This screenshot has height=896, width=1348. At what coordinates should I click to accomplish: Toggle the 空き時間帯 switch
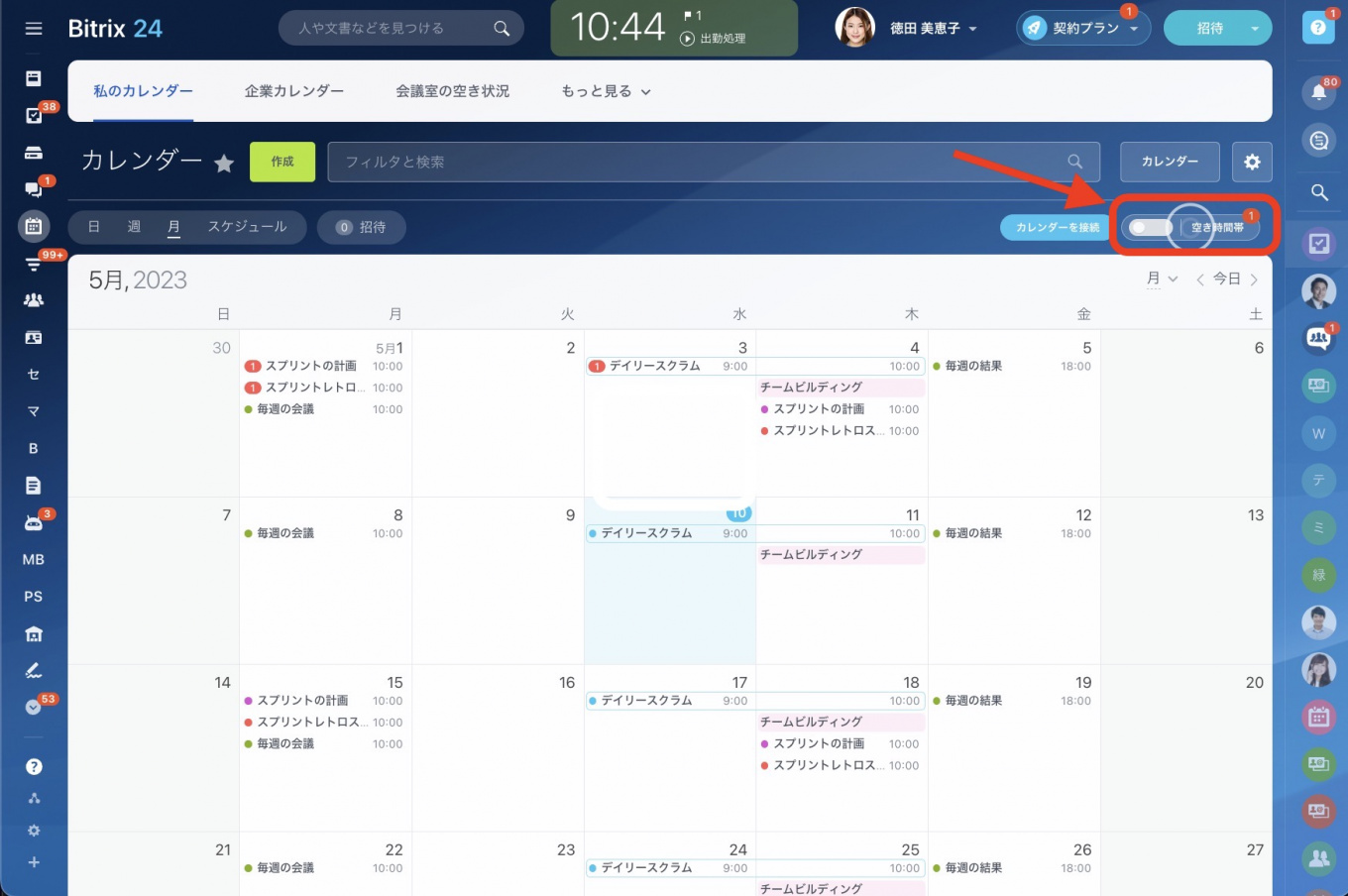[x=1150, y=227]
